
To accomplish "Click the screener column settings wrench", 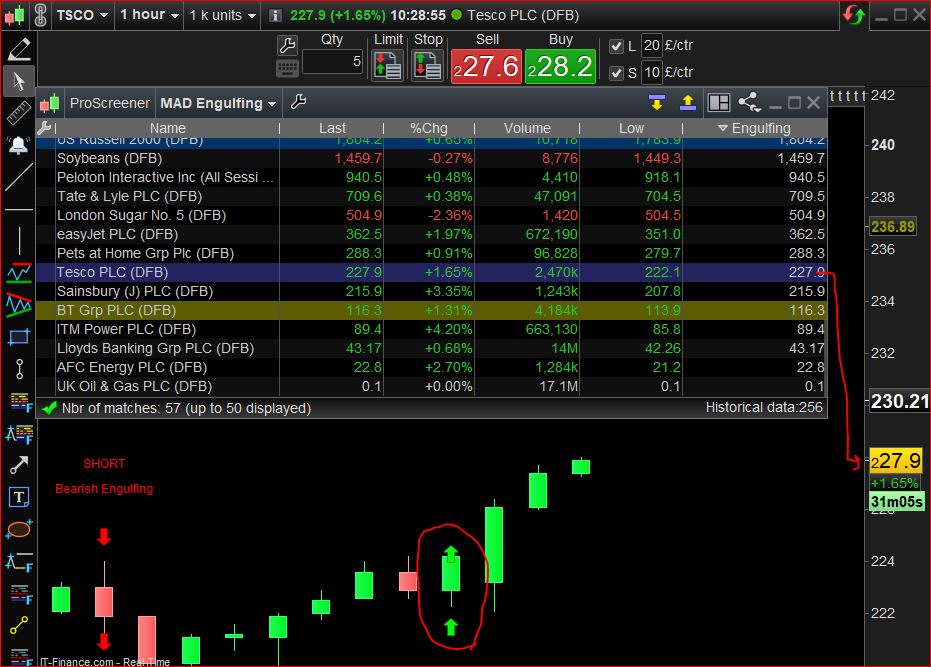I will click(x=44, y=128).
